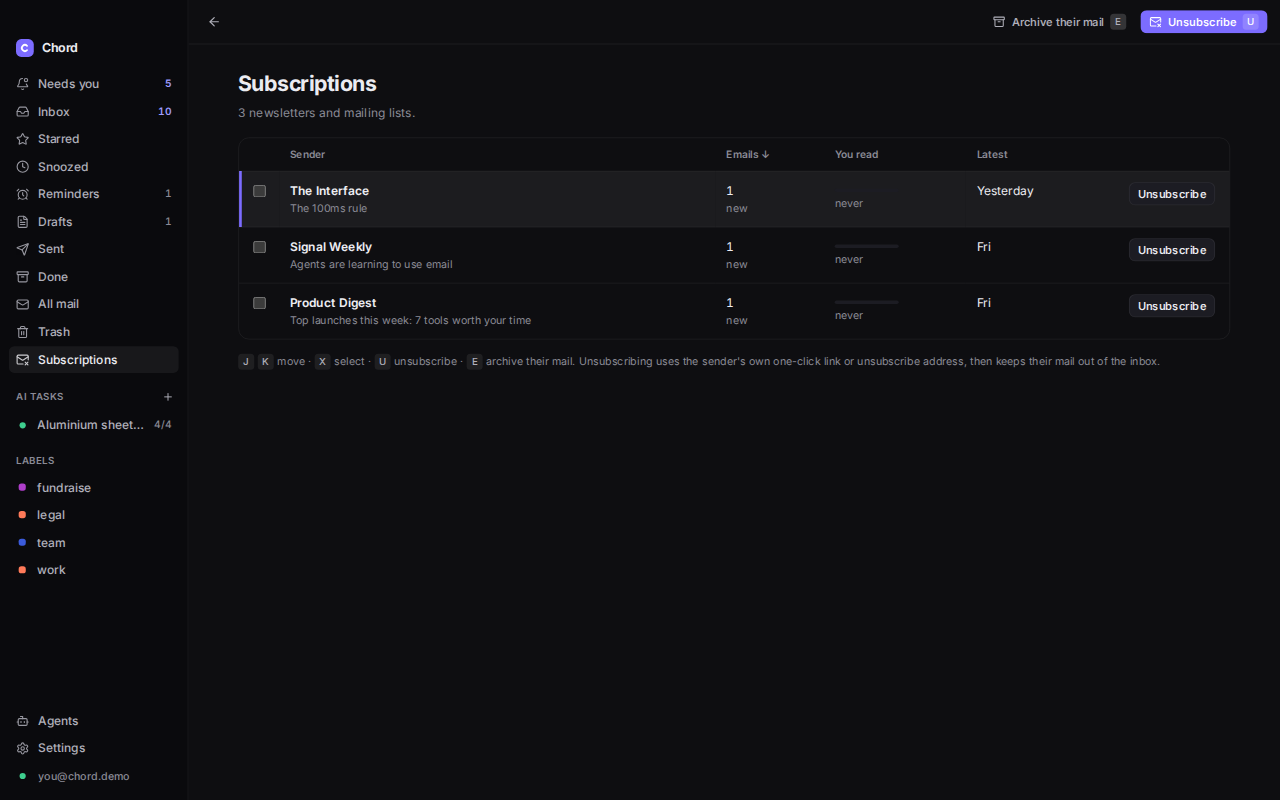Click "The 100ms rule" subject text
The height and width of the screenshot is (800, 1280).
pos(328,209)
